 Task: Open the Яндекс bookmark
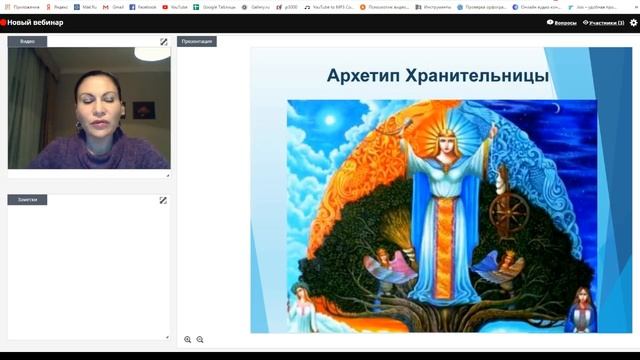pyautogui.click(x=57, y=7)
